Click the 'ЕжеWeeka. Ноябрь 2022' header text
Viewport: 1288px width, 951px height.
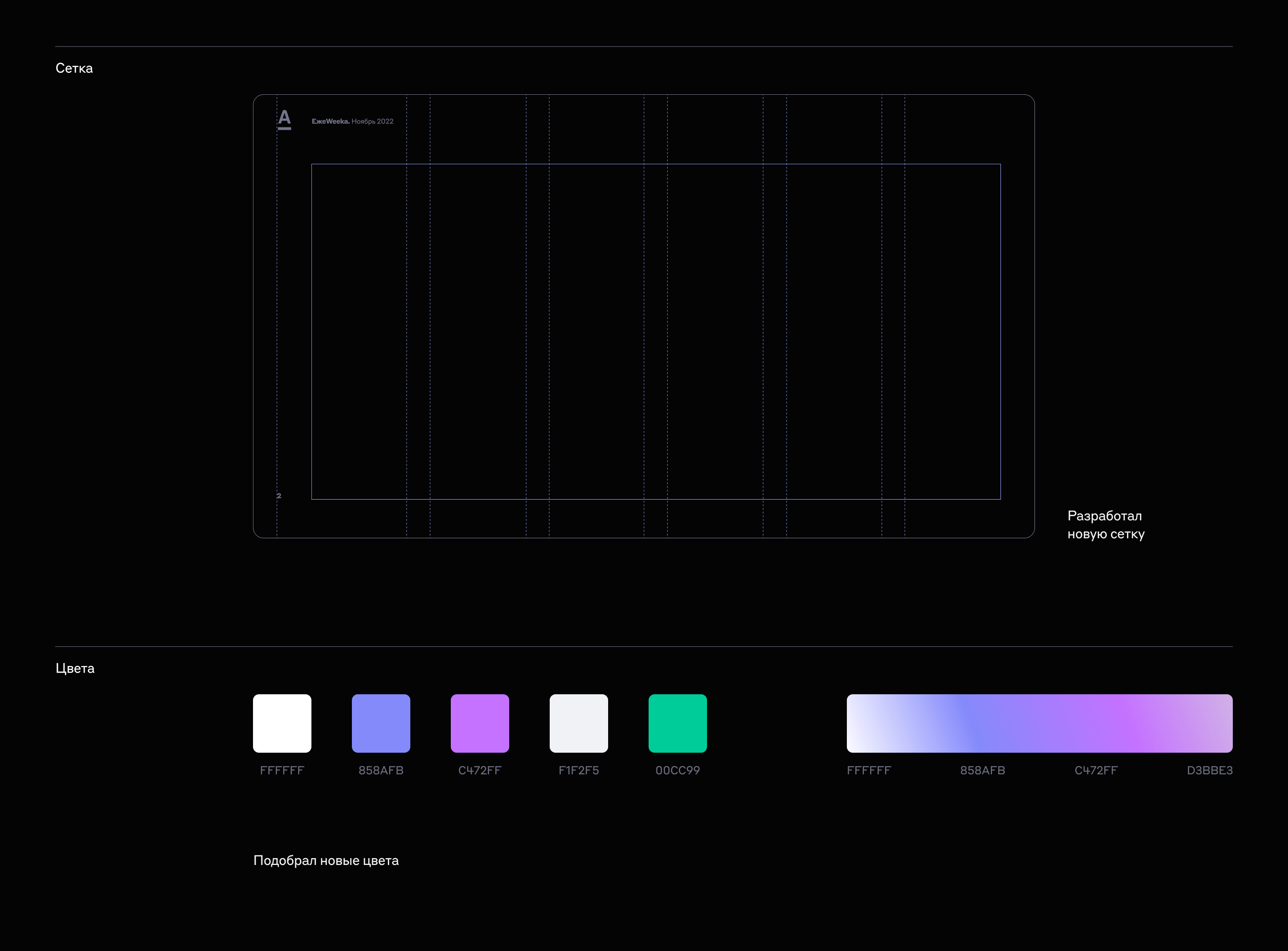pos(352,121)
